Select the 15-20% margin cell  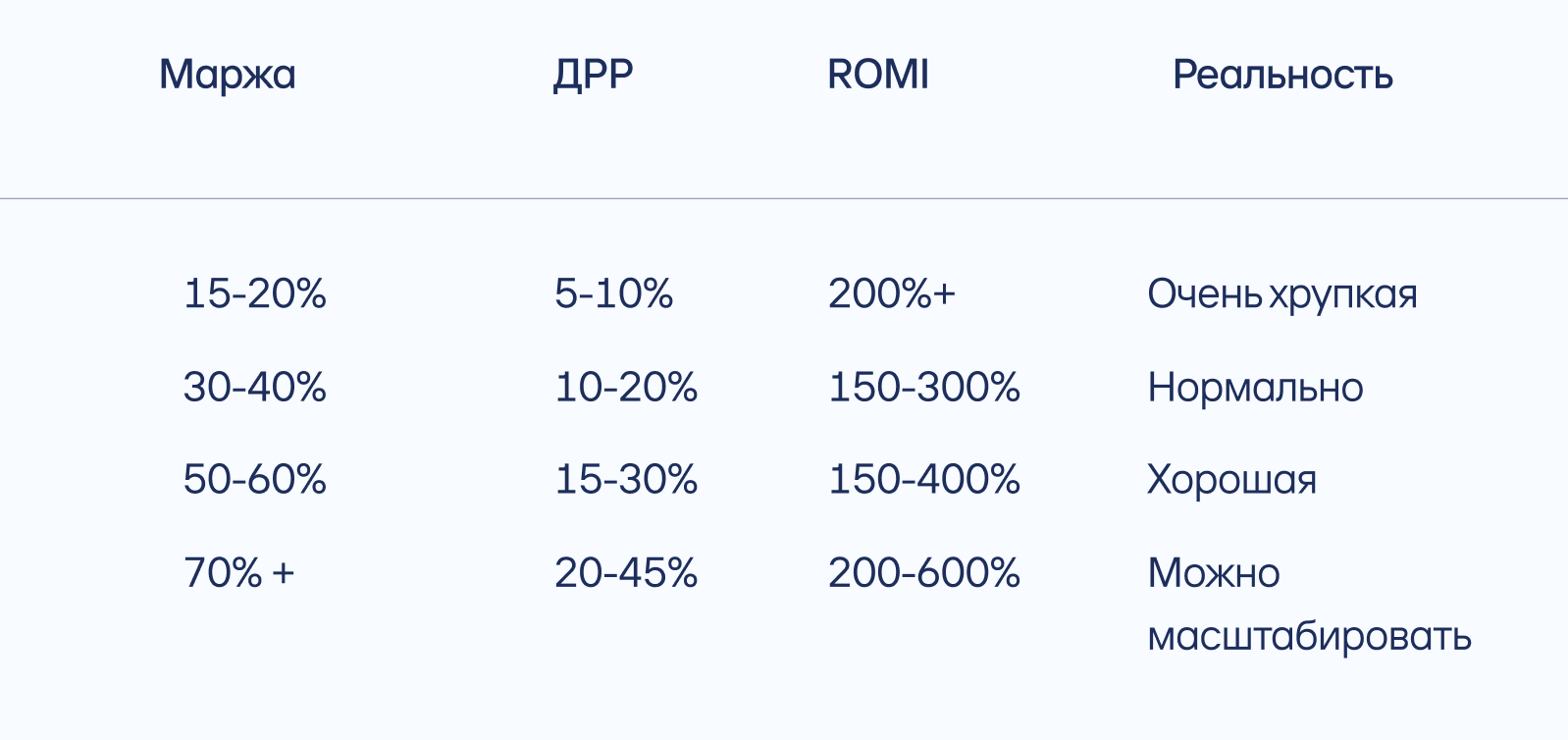pyautogui.click(x=254, y=293)
